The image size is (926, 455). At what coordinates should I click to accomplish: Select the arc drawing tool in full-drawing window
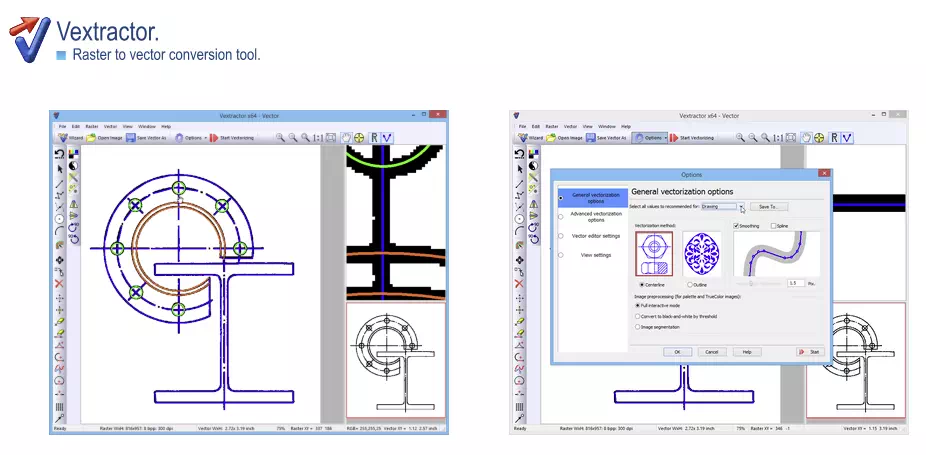[x=60, y=231]
